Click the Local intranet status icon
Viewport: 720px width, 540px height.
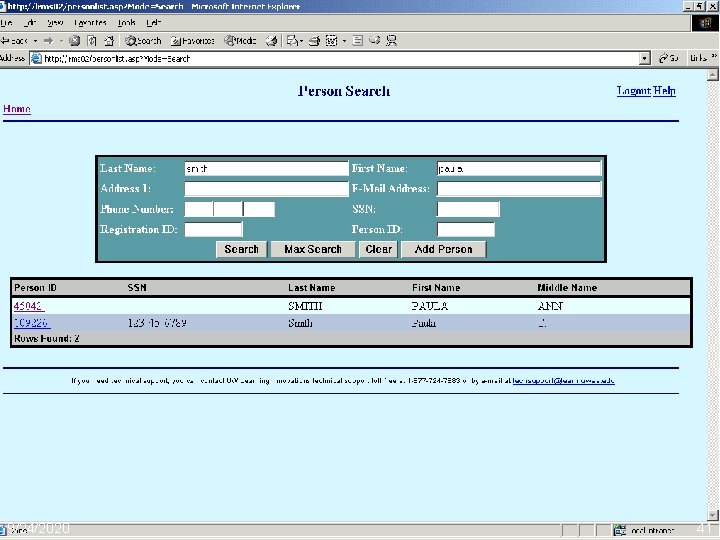tap(619, 530)
